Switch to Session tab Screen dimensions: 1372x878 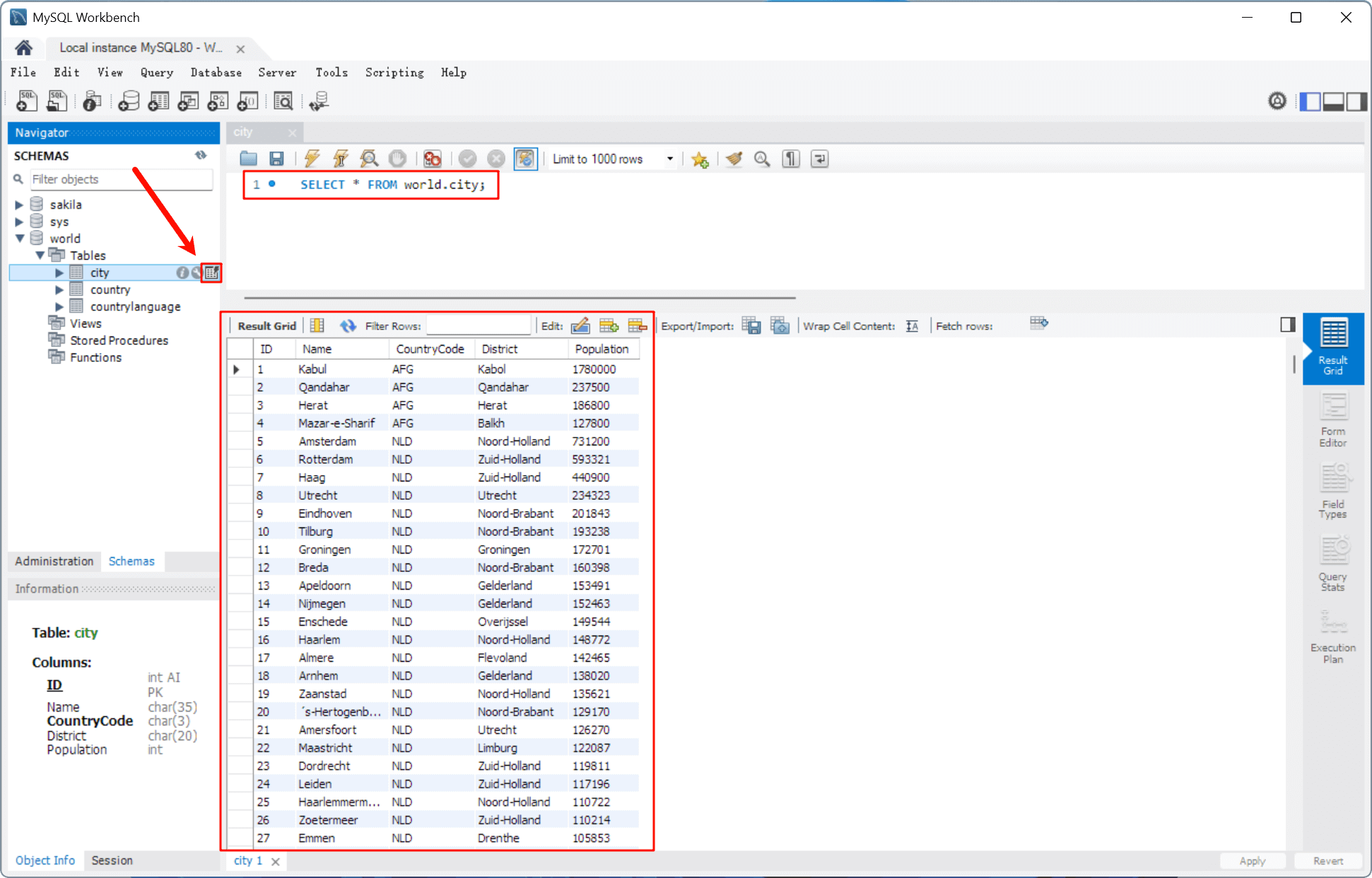112,860
